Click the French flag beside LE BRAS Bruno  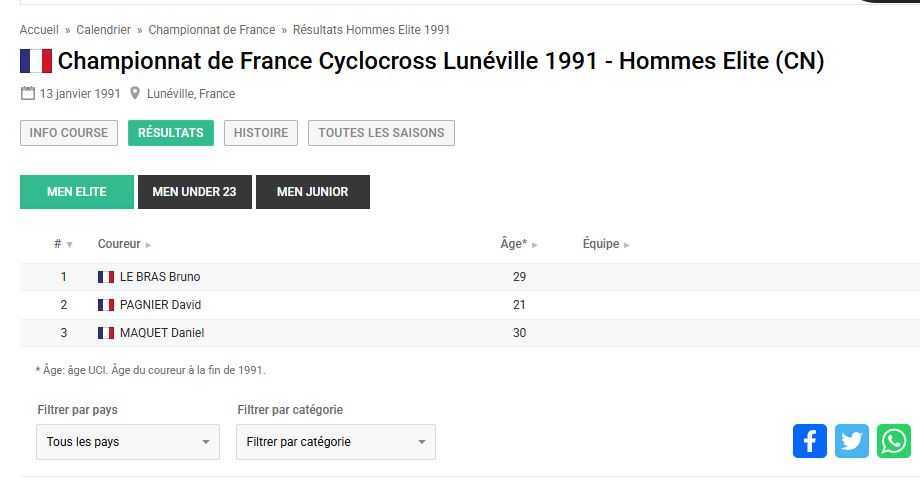(106, 277)
